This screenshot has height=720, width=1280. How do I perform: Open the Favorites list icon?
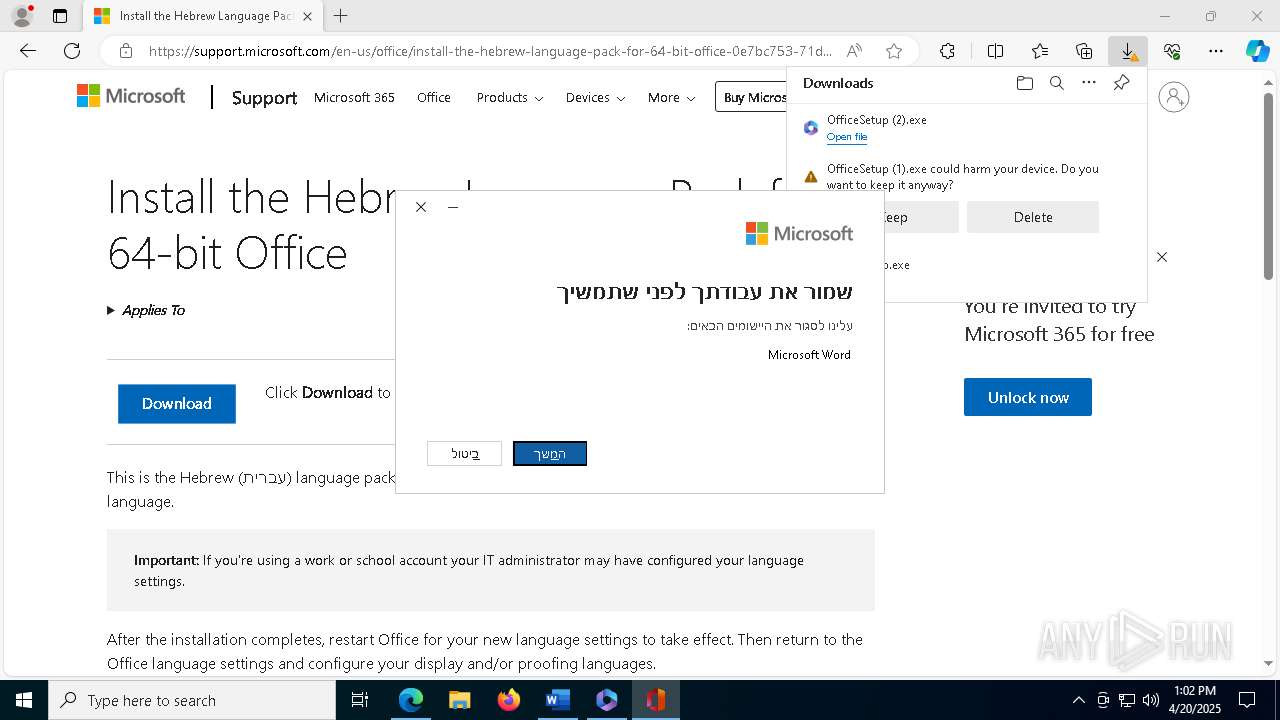pos(1040,51)
